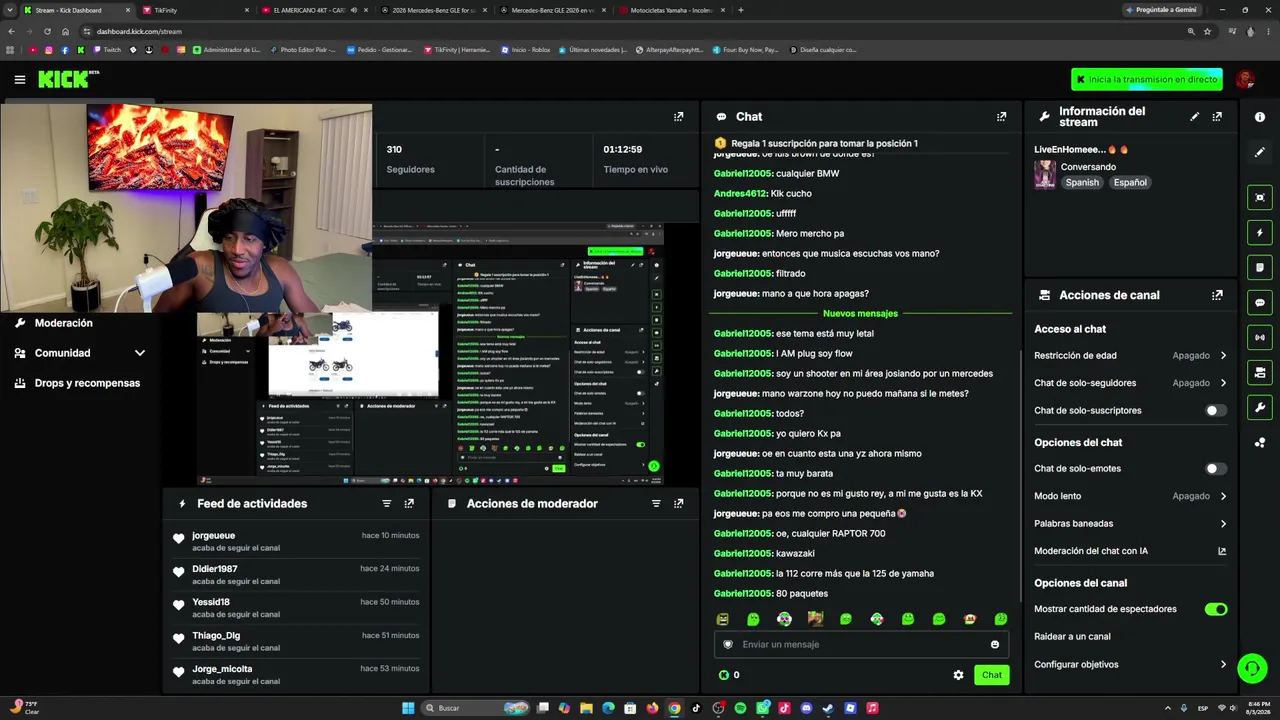Open Spotify from the taskbar
Image resolution: width=1280 pixels, height=720 pixels.
point(740,708)
